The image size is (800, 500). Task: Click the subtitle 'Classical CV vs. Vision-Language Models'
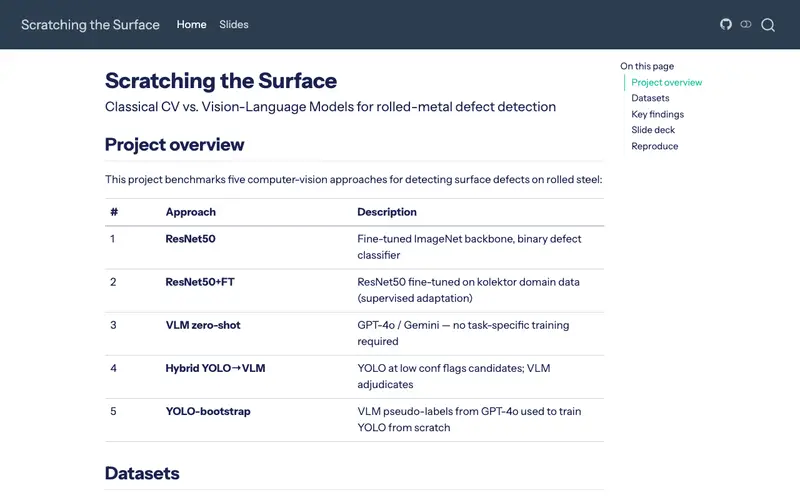[330, 107]
